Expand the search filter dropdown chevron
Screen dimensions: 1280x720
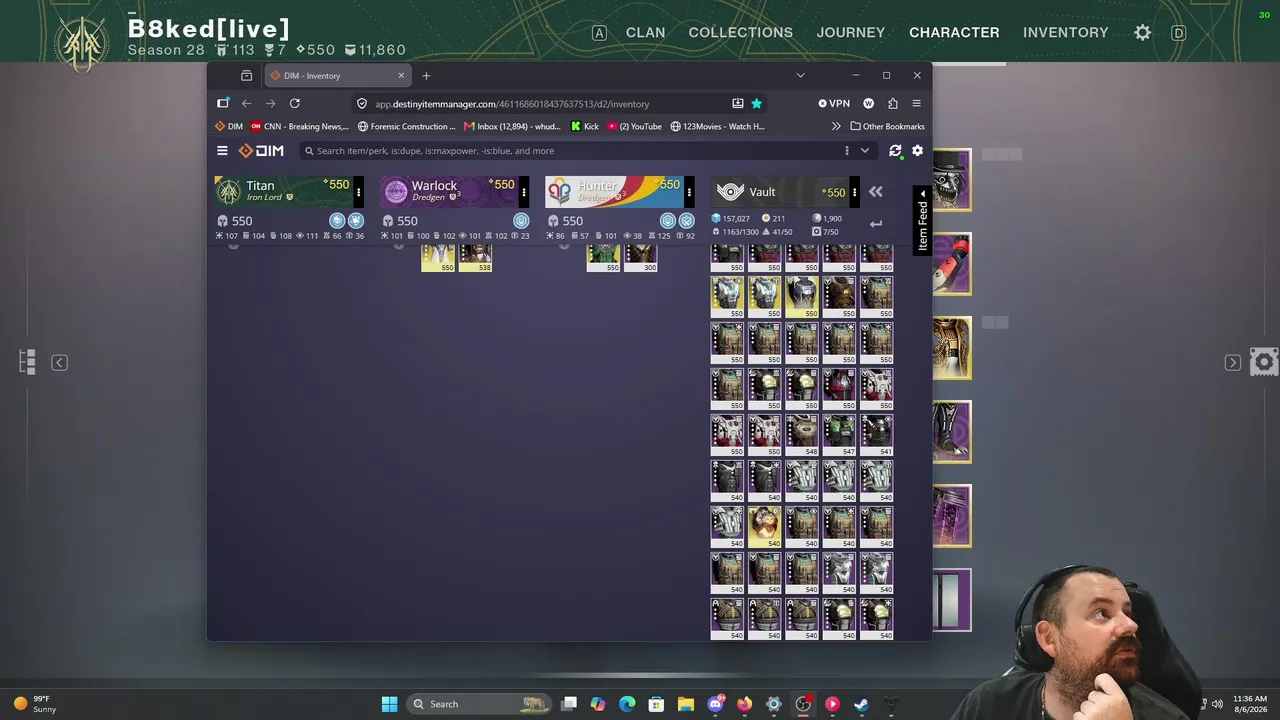click(x=865, y=151)
